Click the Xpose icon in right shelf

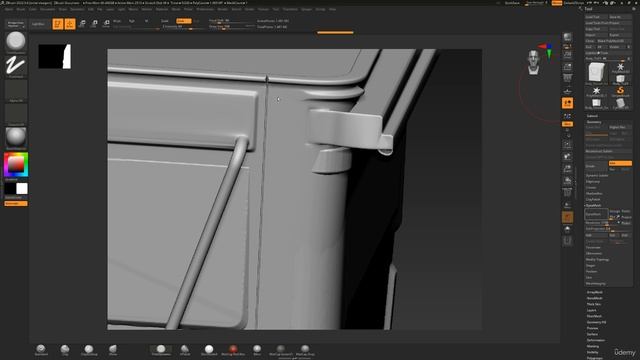[567, 241]
